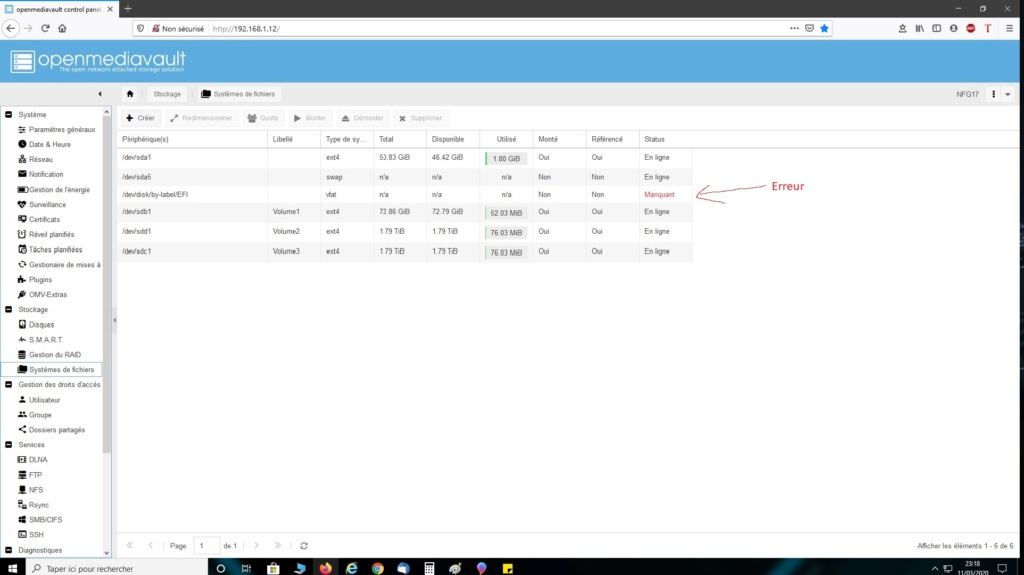Click the Stockage breadcrumb

pyautogui.click(x=167, y=94)
